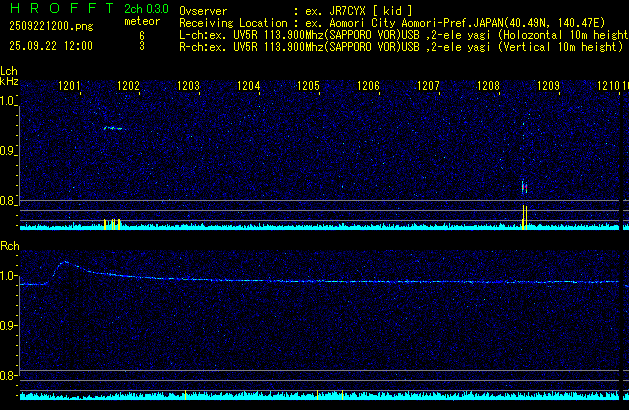
Task: Select the 1203 time tick label
Action: tap(188, 87)
